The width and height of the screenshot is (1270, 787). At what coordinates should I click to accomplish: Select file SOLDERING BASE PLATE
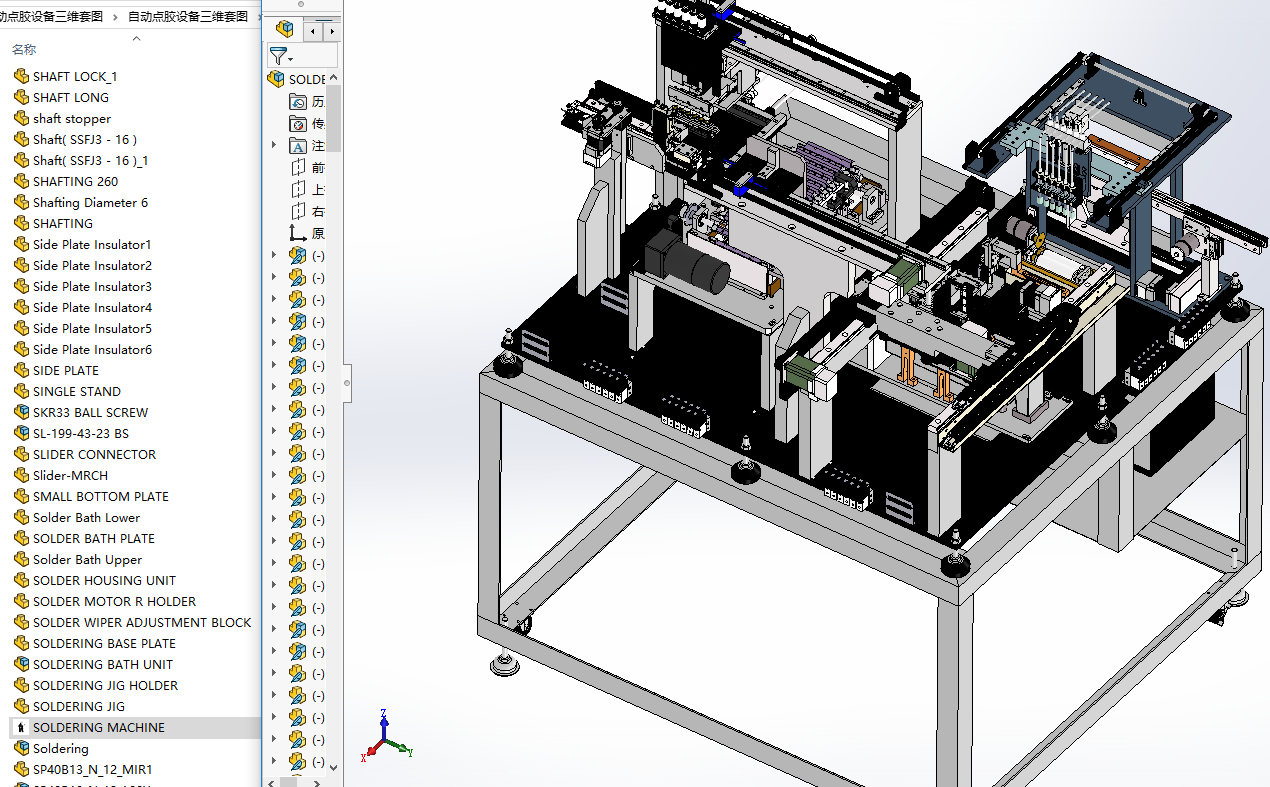(104, 643)
